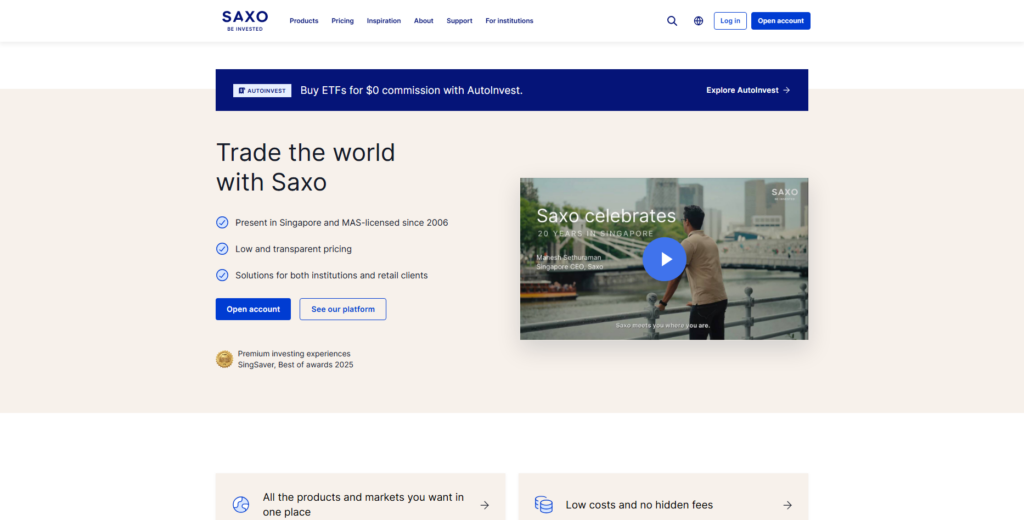
Task: Open the Pricing menu
Action: (x=342, y=21)
